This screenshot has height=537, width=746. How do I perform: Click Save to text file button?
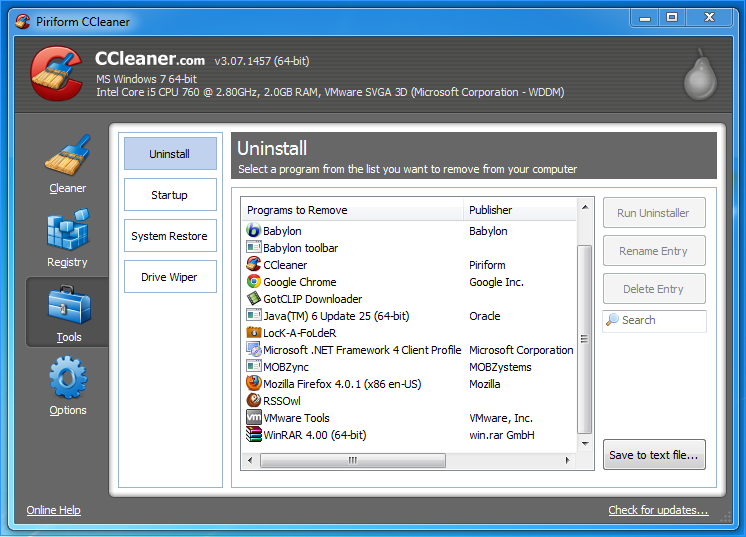click(x=654, y=455)
